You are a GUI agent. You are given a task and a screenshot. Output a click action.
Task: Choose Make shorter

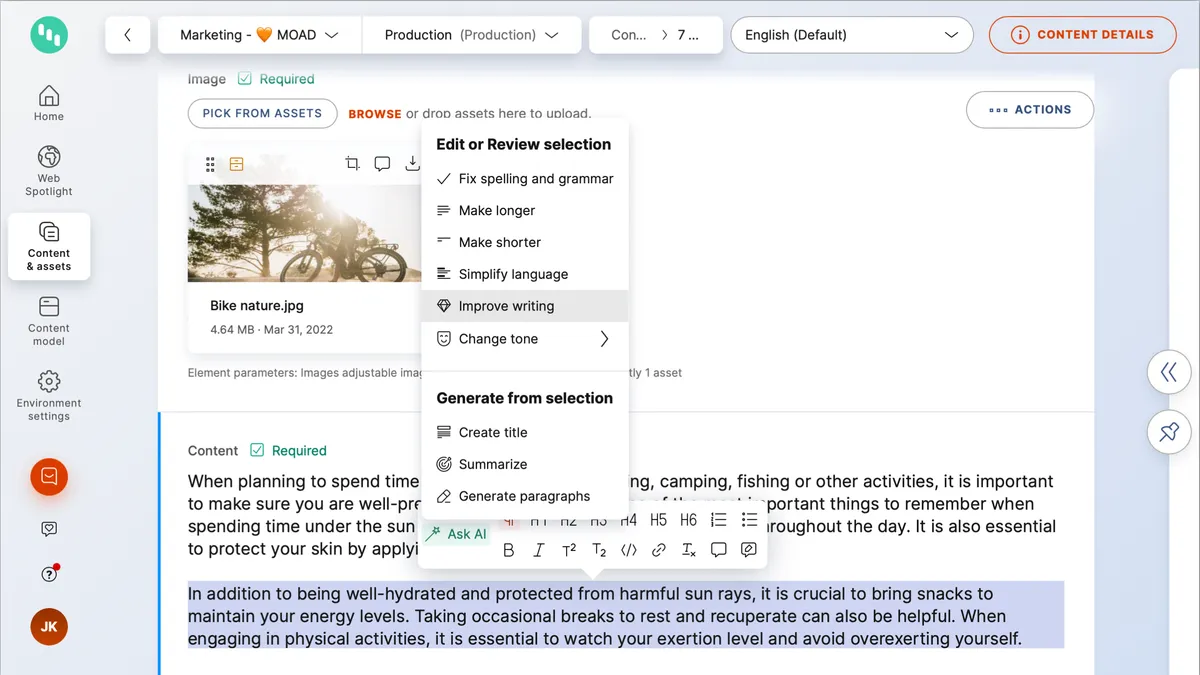(525, 242)
